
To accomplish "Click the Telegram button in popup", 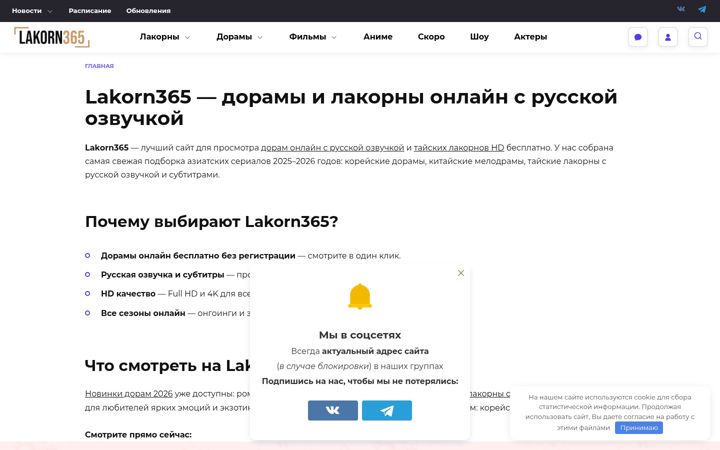I will [387, 410].
